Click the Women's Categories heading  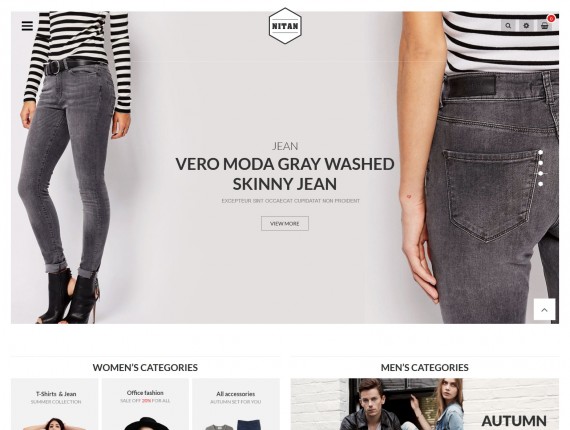tap(145, 367)
